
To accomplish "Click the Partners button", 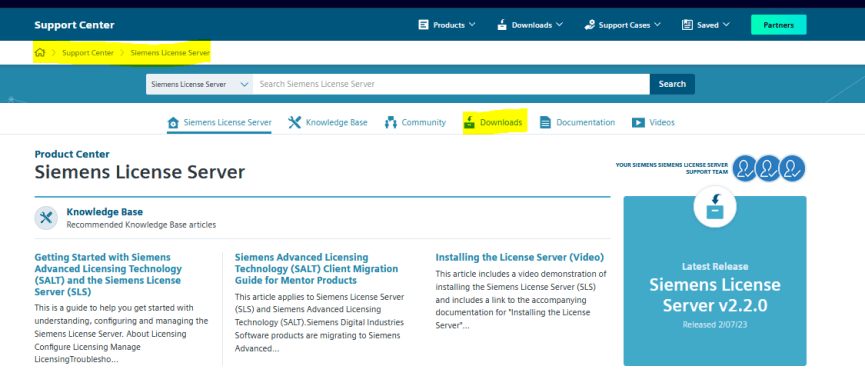I will pos(778,25).
